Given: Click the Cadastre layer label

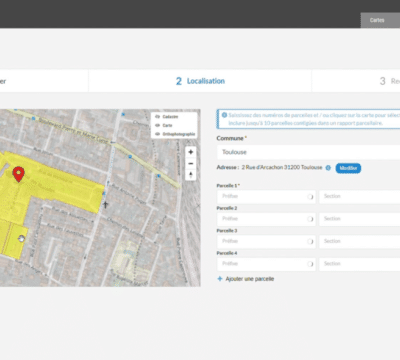Looking at the screenshot, I should (170, 117).
